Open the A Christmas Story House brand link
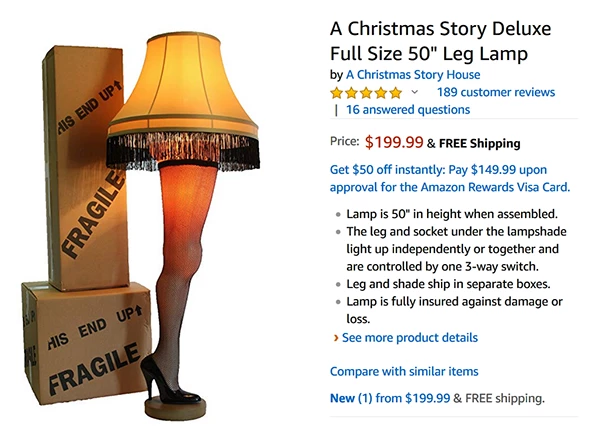600x435 pixels. coord(413,75)
